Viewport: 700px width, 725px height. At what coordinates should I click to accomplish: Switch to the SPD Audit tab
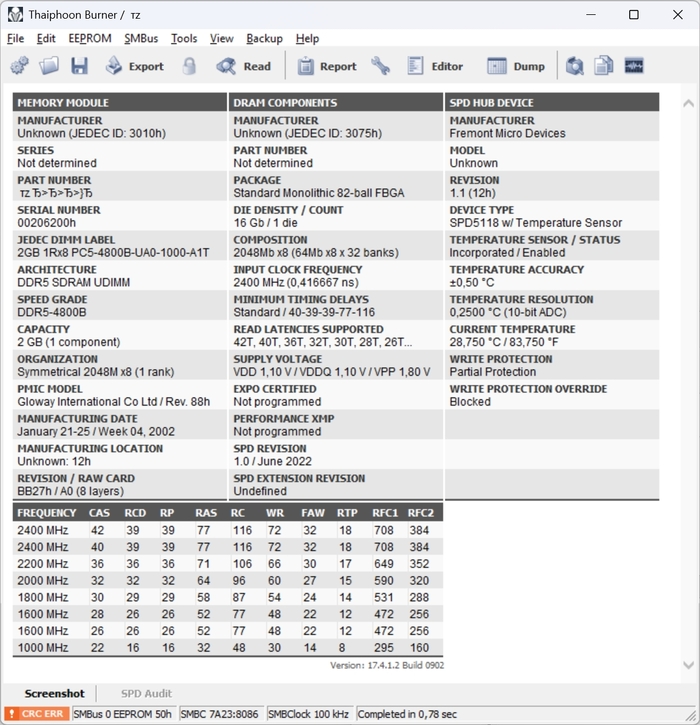[x=146, y=693]
